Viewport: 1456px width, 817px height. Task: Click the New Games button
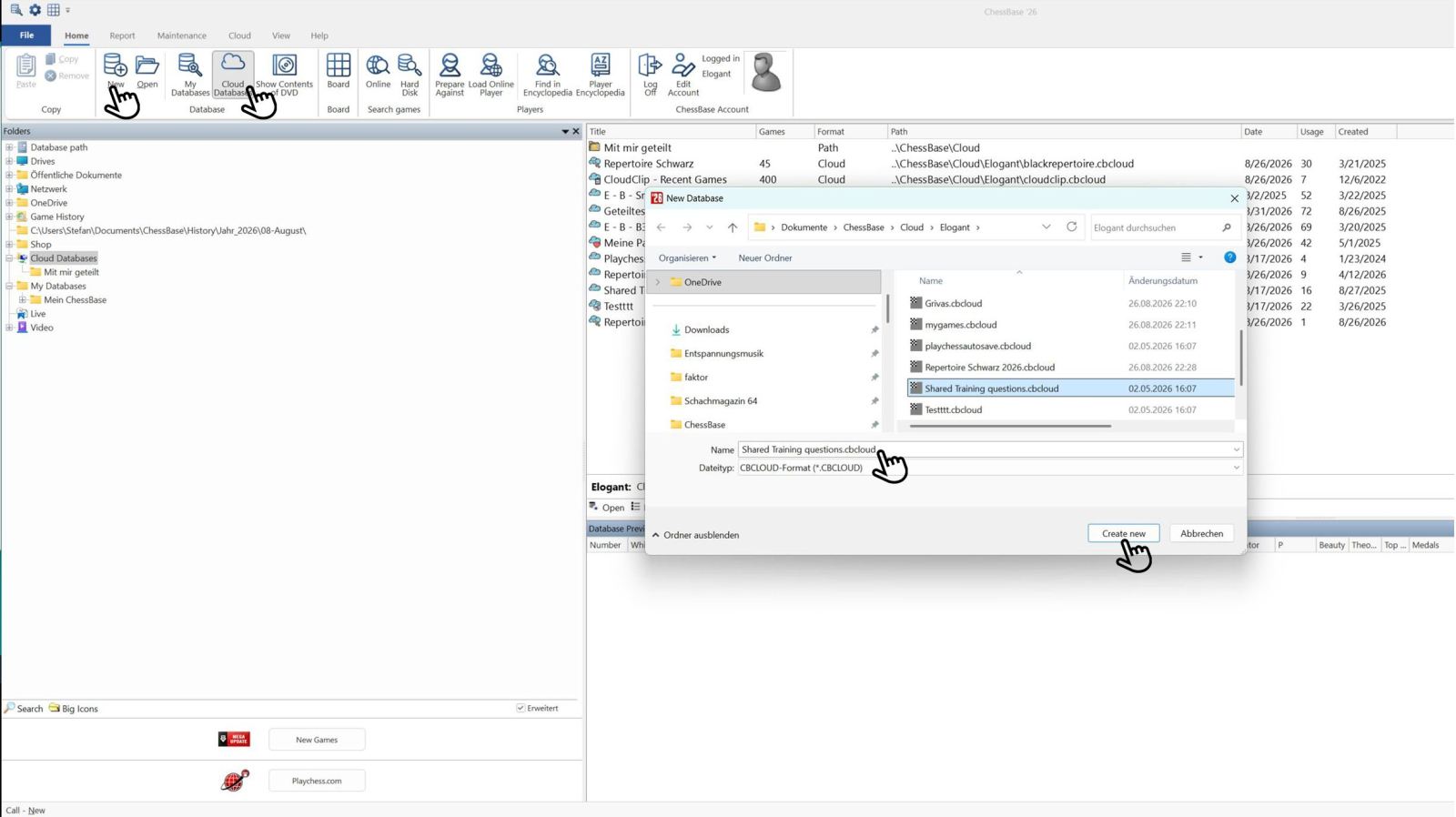click(x=317, y=740)
